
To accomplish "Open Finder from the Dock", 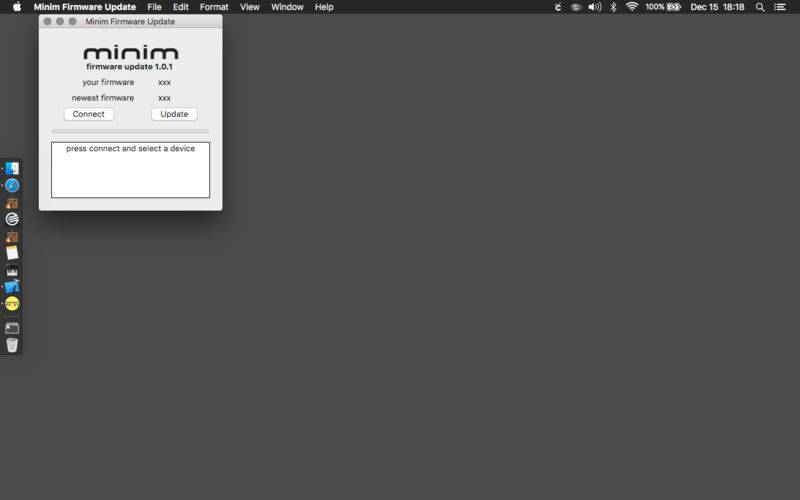I will (12, 168).
